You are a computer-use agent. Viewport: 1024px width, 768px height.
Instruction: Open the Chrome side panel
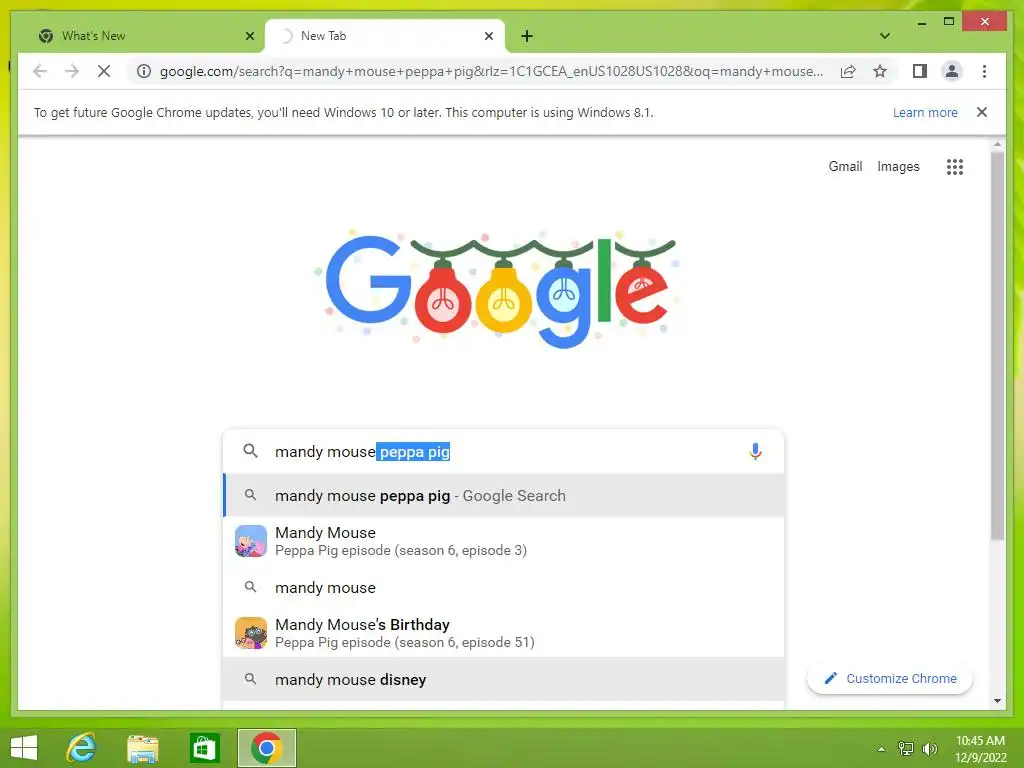[920, 71]
